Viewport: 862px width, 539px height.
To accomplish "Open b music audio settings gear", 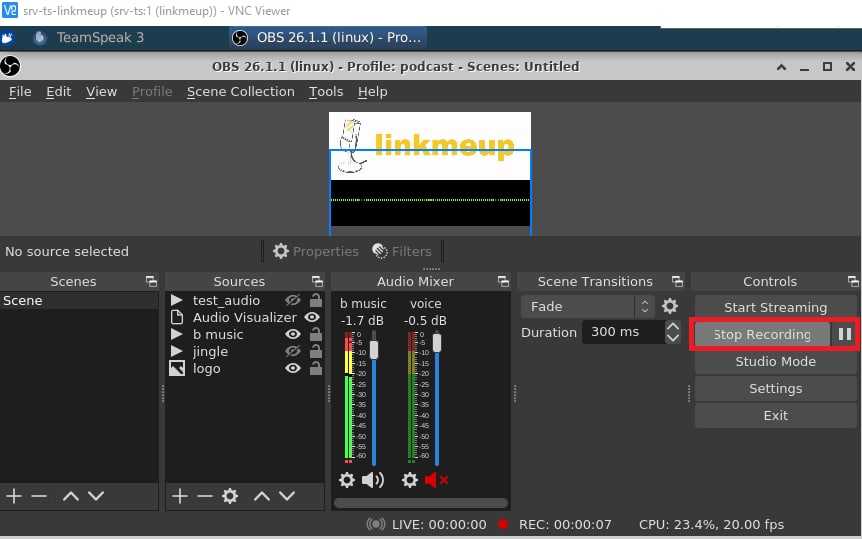I will [x=346, y=480].
